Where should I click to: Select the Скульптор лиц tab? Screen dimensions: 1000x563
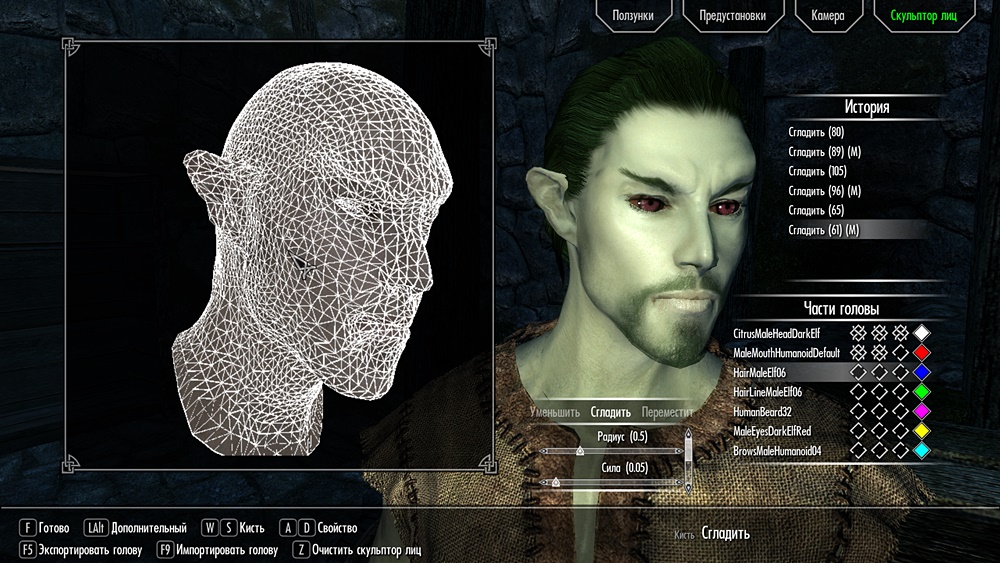click(923, 15)
